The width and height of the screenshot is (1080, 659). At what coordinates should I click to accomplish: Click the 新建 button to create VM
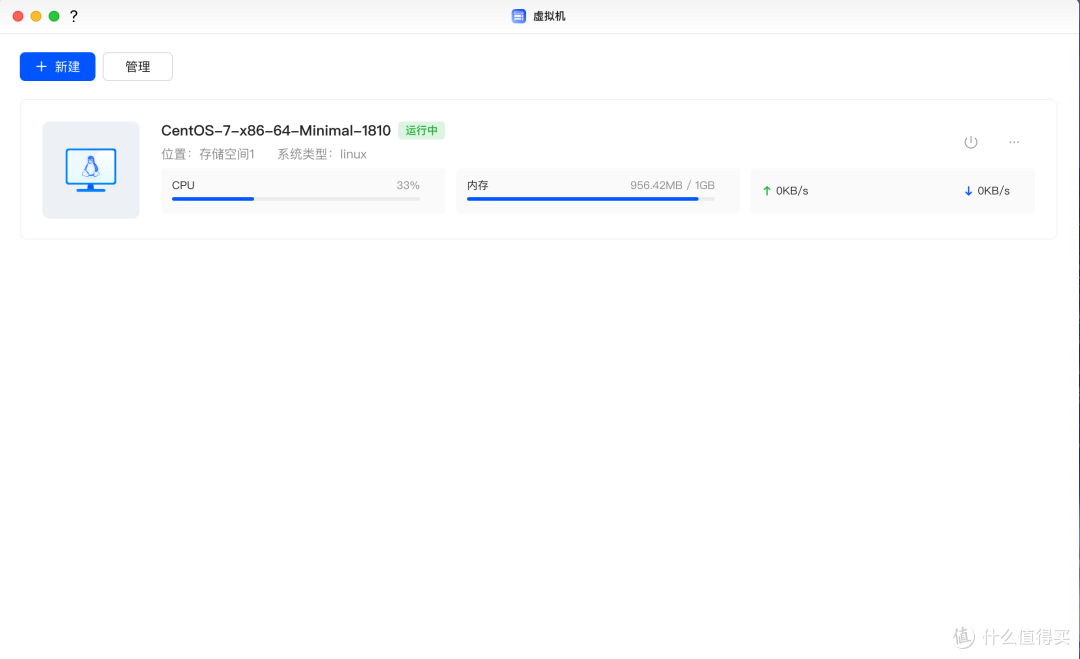coord(57,67)
